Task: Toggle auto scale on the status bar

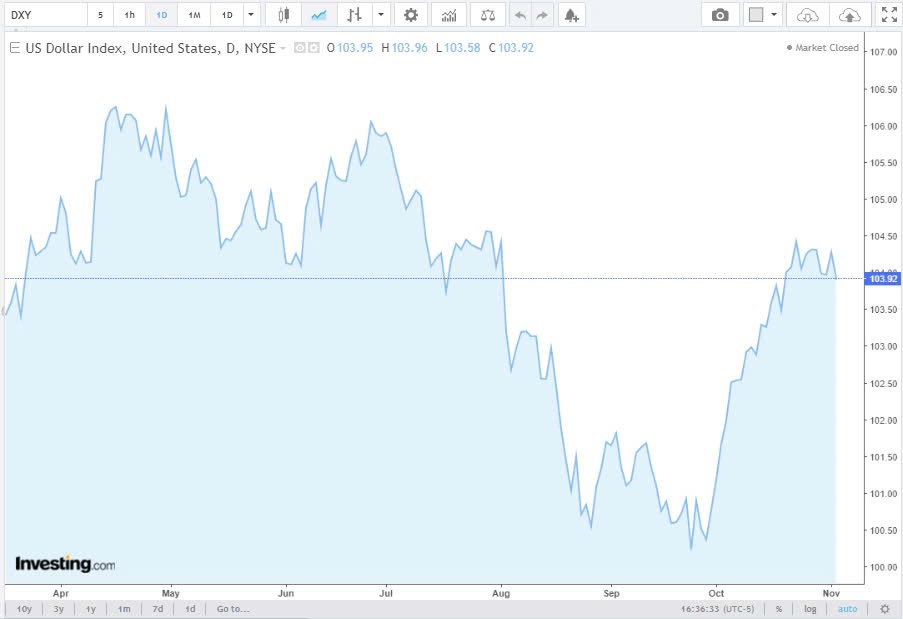Action: tap(847, 608)
